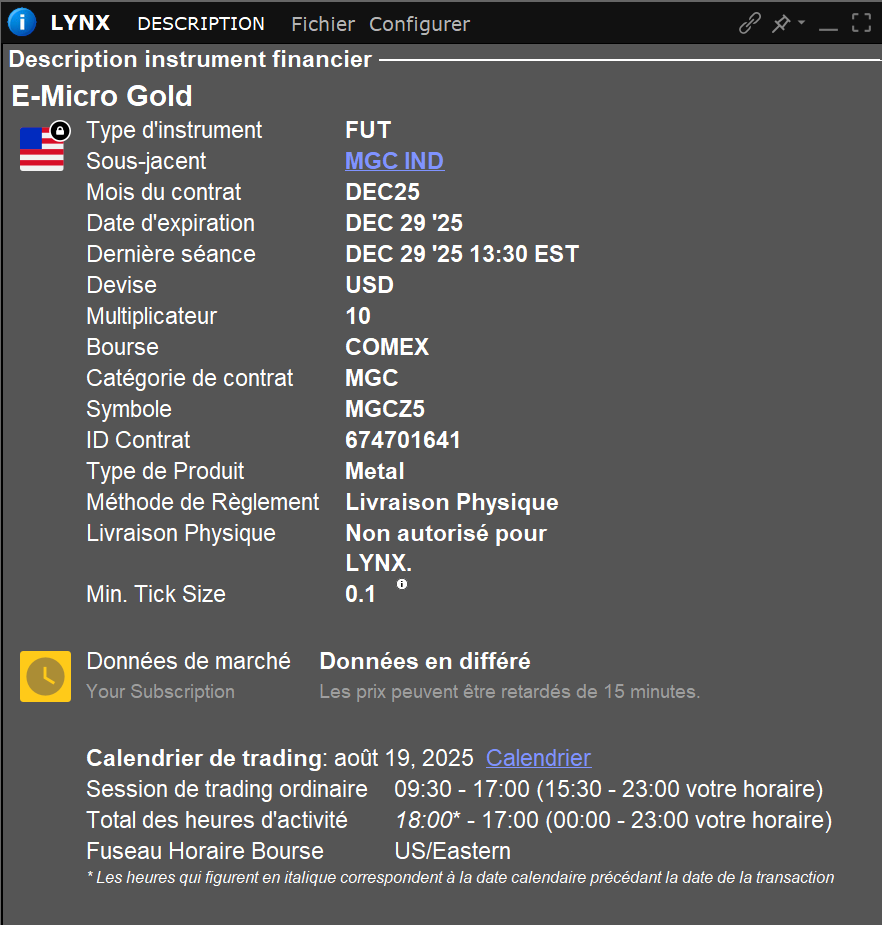The height and width of the screenshot is (925, 882).
Task: Click the LYNX application name in title bar
Action: (x=80, y=23)
